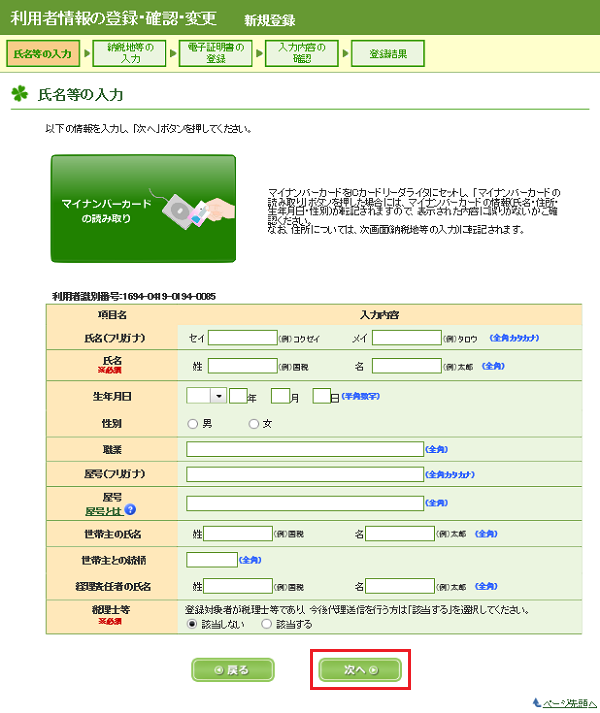Focus the 屋号(フリガナ) input field
Viewport: 600px width, 713px height.
pos(305,474)
